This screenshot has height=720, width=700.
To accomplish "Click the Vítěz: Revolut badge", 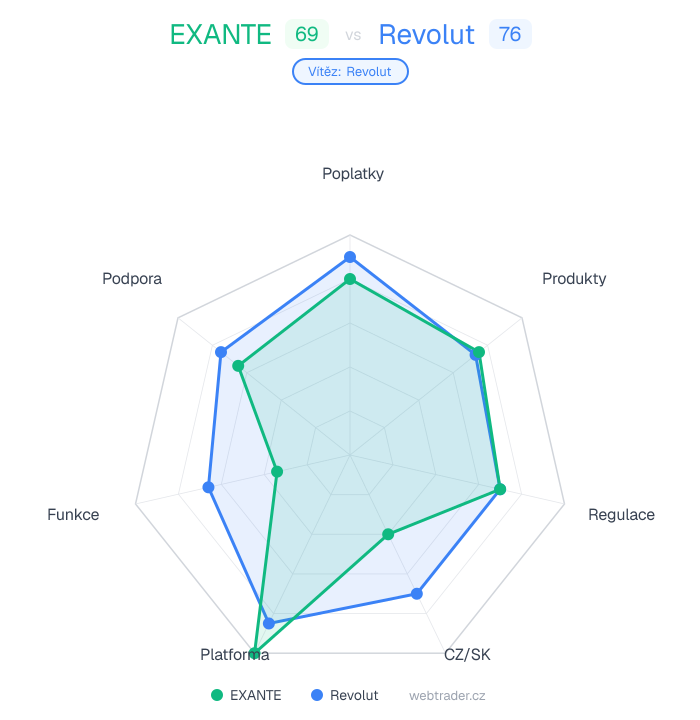I will click(350, 72).
